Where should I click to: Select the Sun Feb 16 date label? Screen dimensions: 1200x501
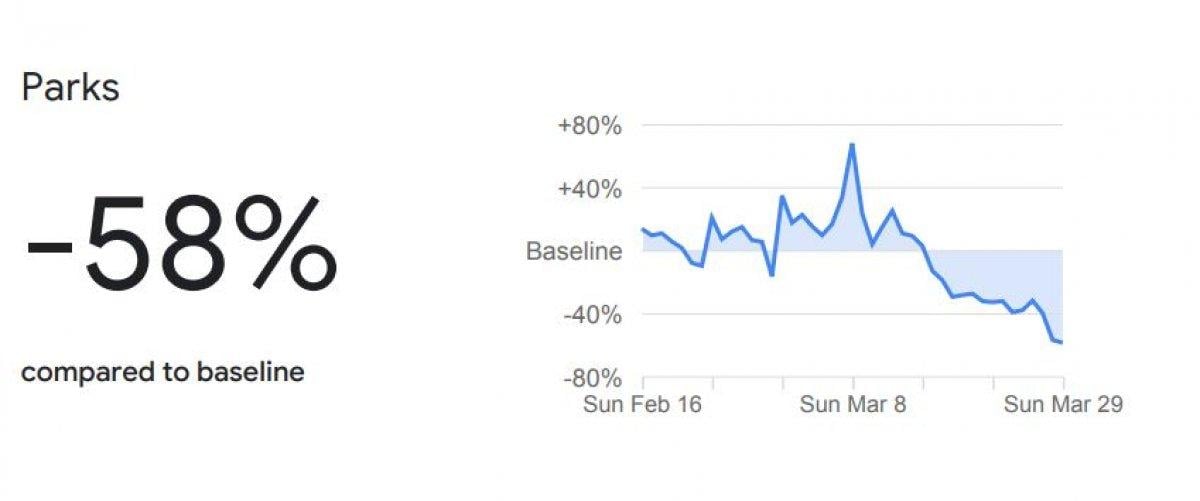click(x=642, y=405)
